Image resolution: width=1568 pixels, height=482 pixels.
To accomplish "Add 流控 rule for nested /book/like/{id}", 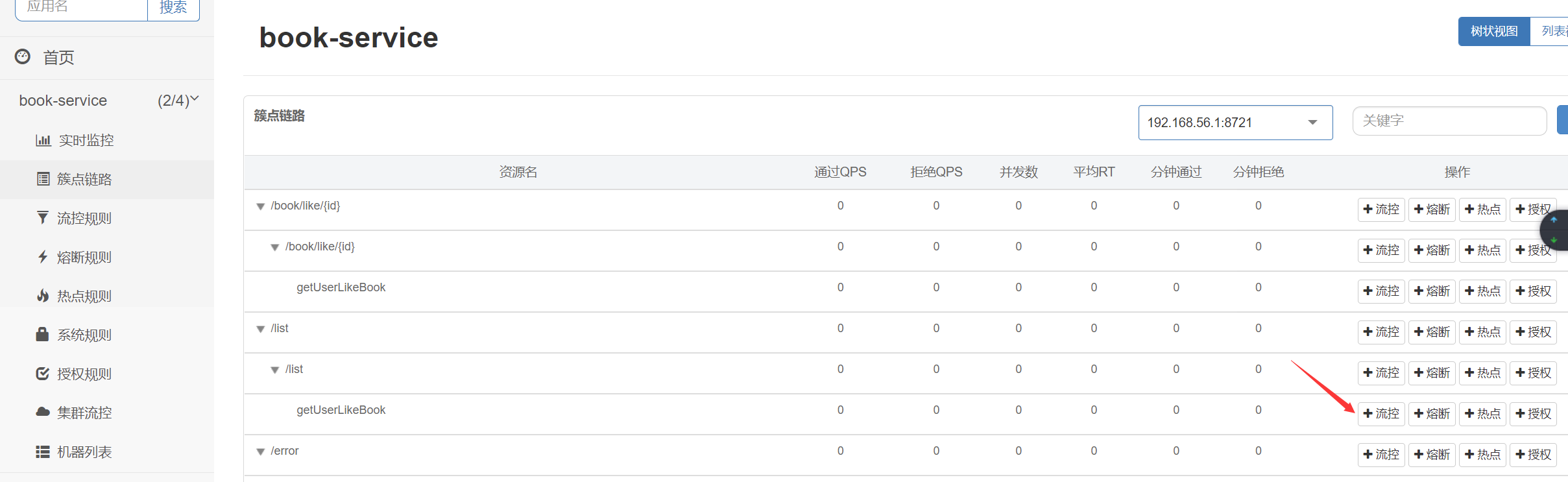I will 1381,250.
